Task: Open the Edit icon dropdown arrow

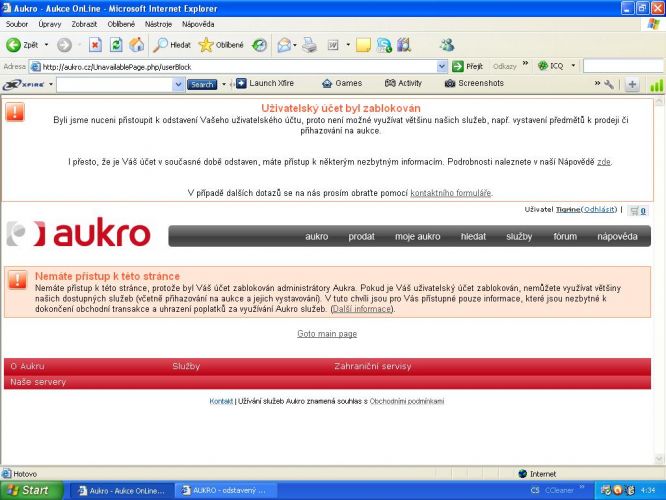Action: click(x=348, y=45)
